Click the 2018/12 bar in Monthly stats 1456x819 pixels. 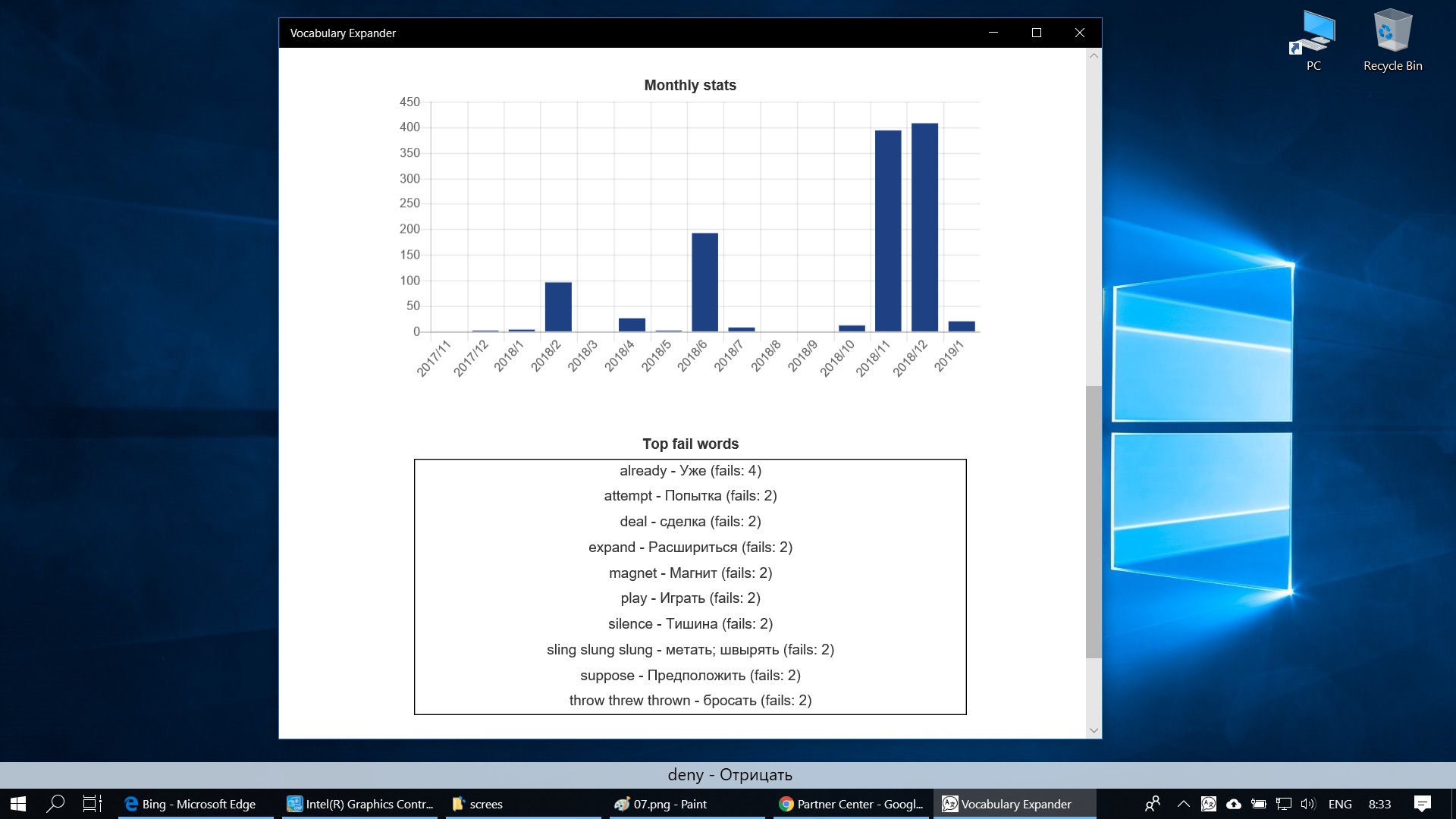[x=924, y=227]
